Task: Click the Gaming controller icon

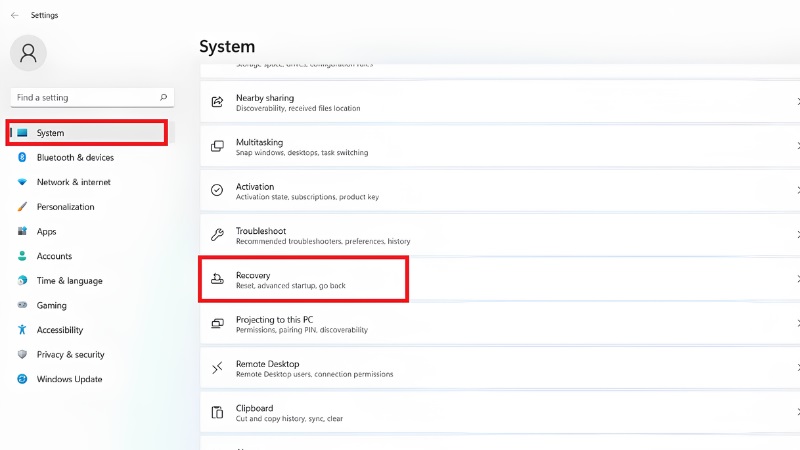Action: click(22, 305)
